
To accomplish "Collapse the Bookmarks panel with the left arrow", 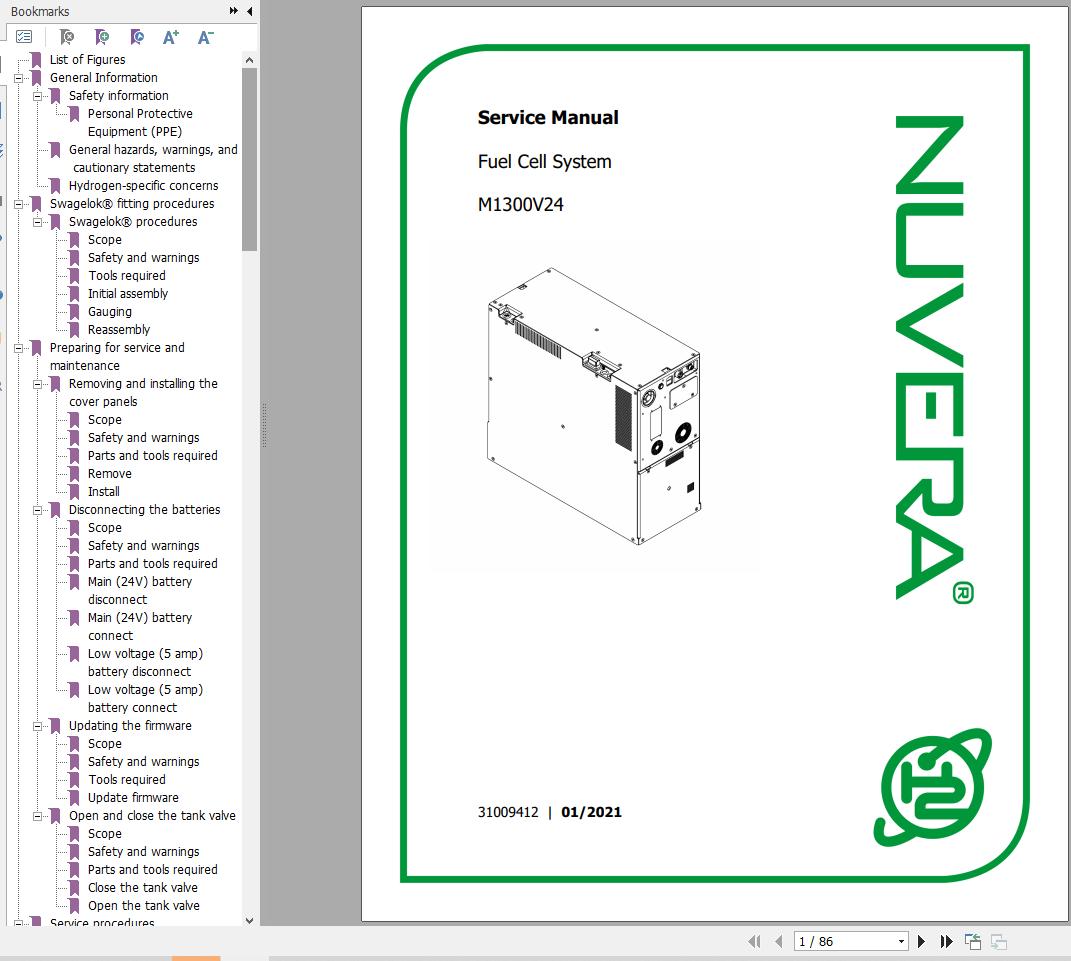I will click(250, 11).
